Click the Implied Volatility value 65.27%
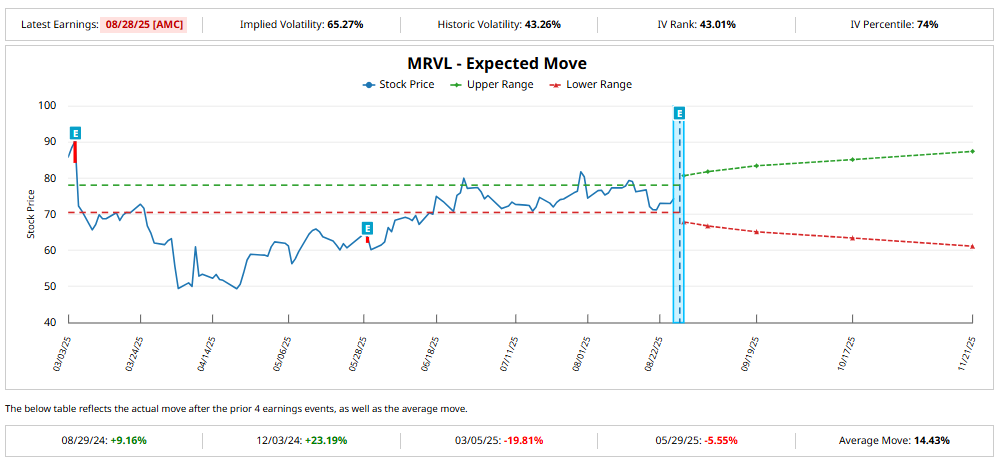This screenshot has height=459, width=999. 345,25
